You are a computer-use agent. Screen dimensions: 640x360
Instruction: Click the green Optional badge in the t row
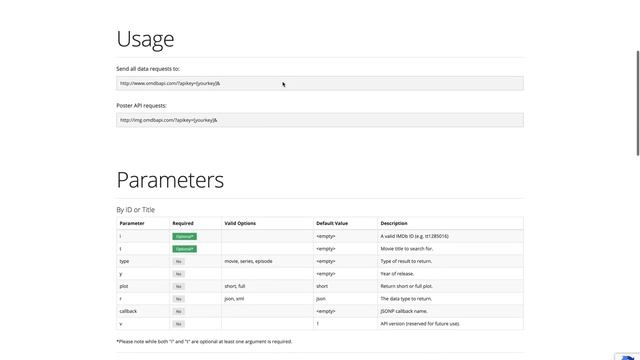184,249
